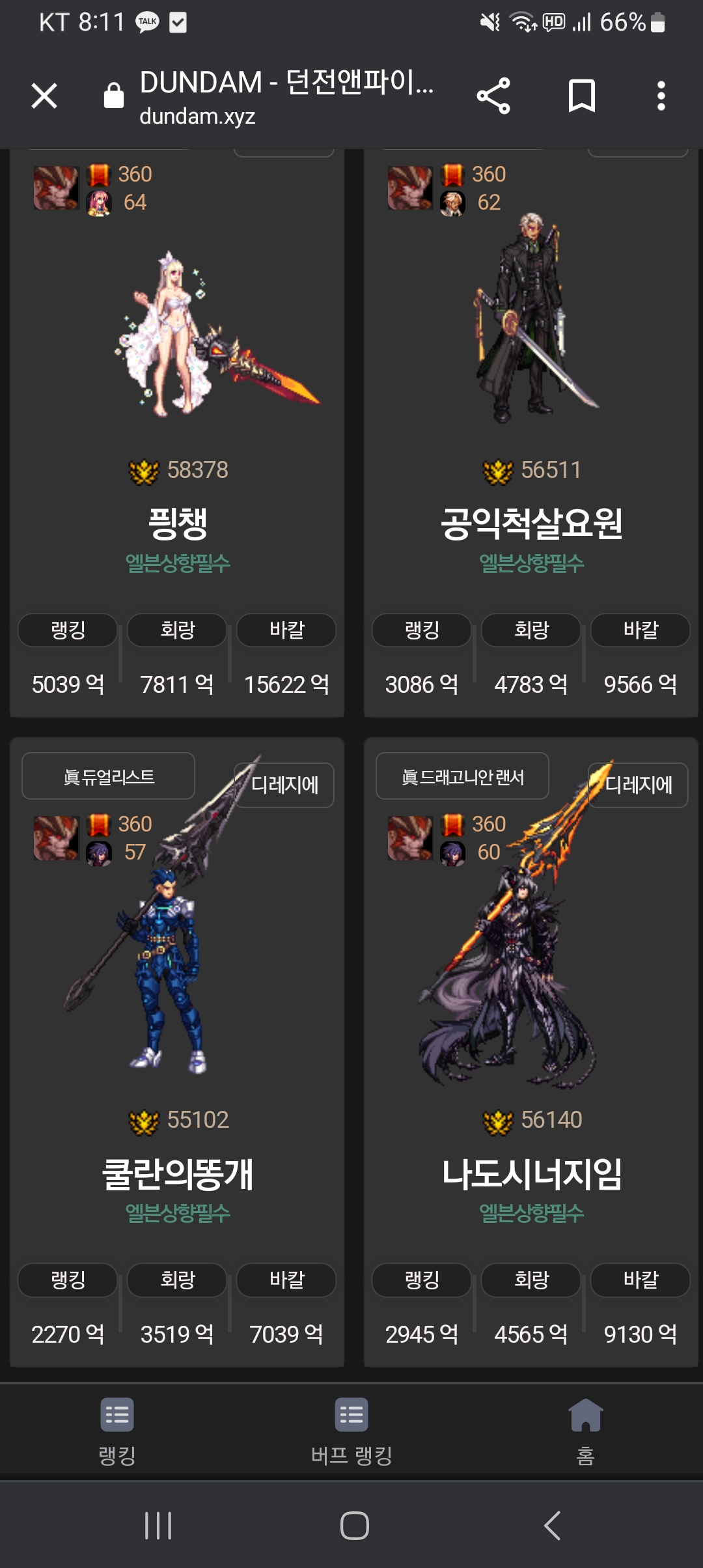
Task: Tap Android back navigation arrow
Action: 552,1525
